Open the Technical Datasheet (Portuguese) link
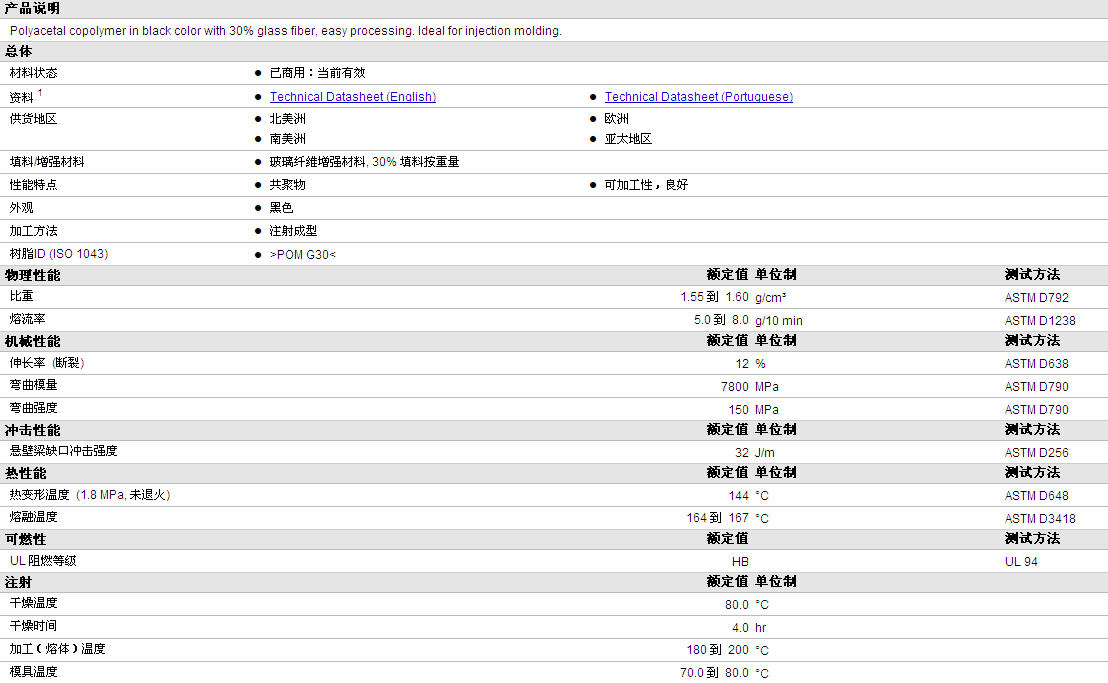 pos(698,97)
